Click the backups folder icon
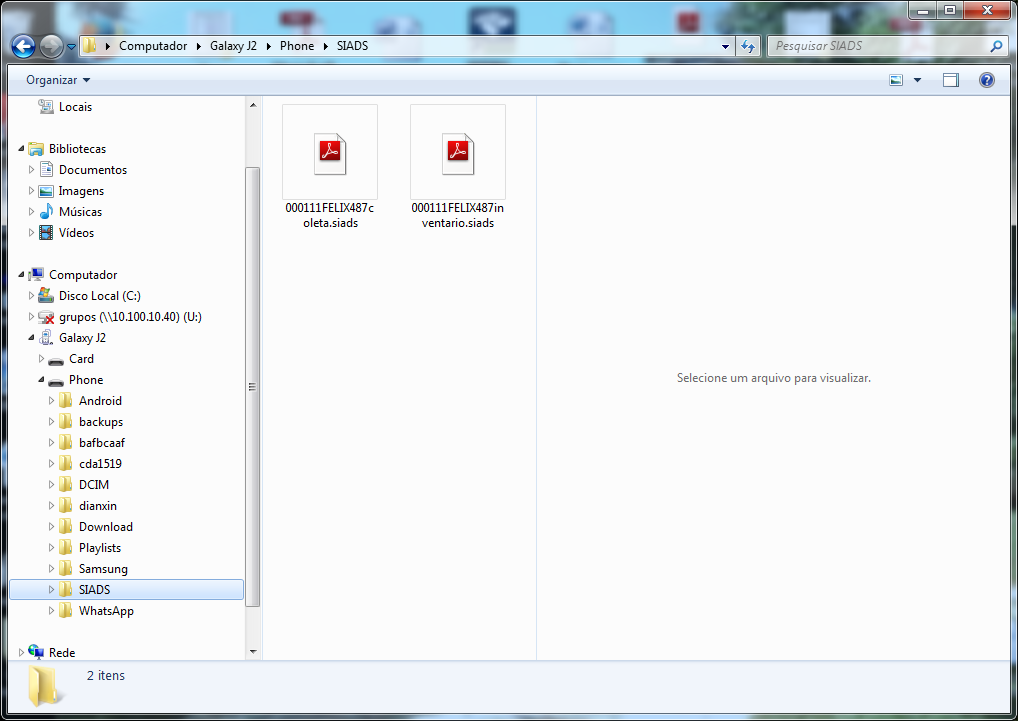The image size is (1024, 721). click(x=66, y=421)
